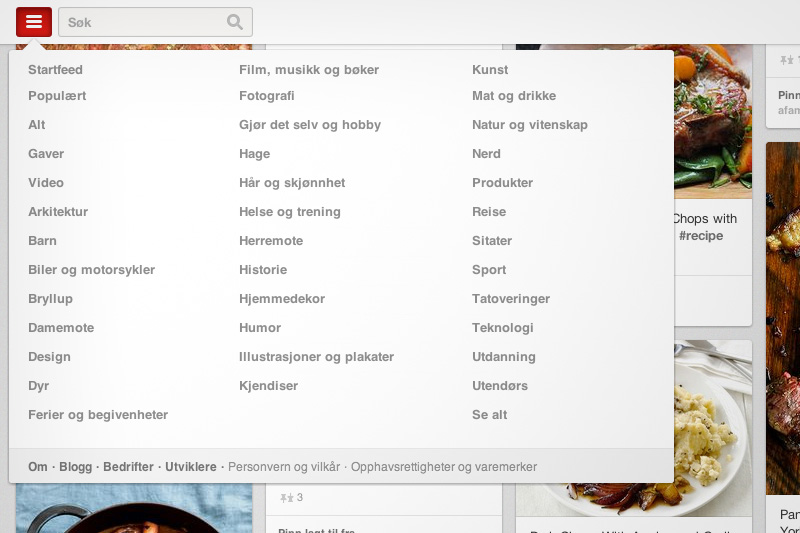This screenshot has width=800, height=533.
Task: Select the Video category
Action: click(46, 183)
